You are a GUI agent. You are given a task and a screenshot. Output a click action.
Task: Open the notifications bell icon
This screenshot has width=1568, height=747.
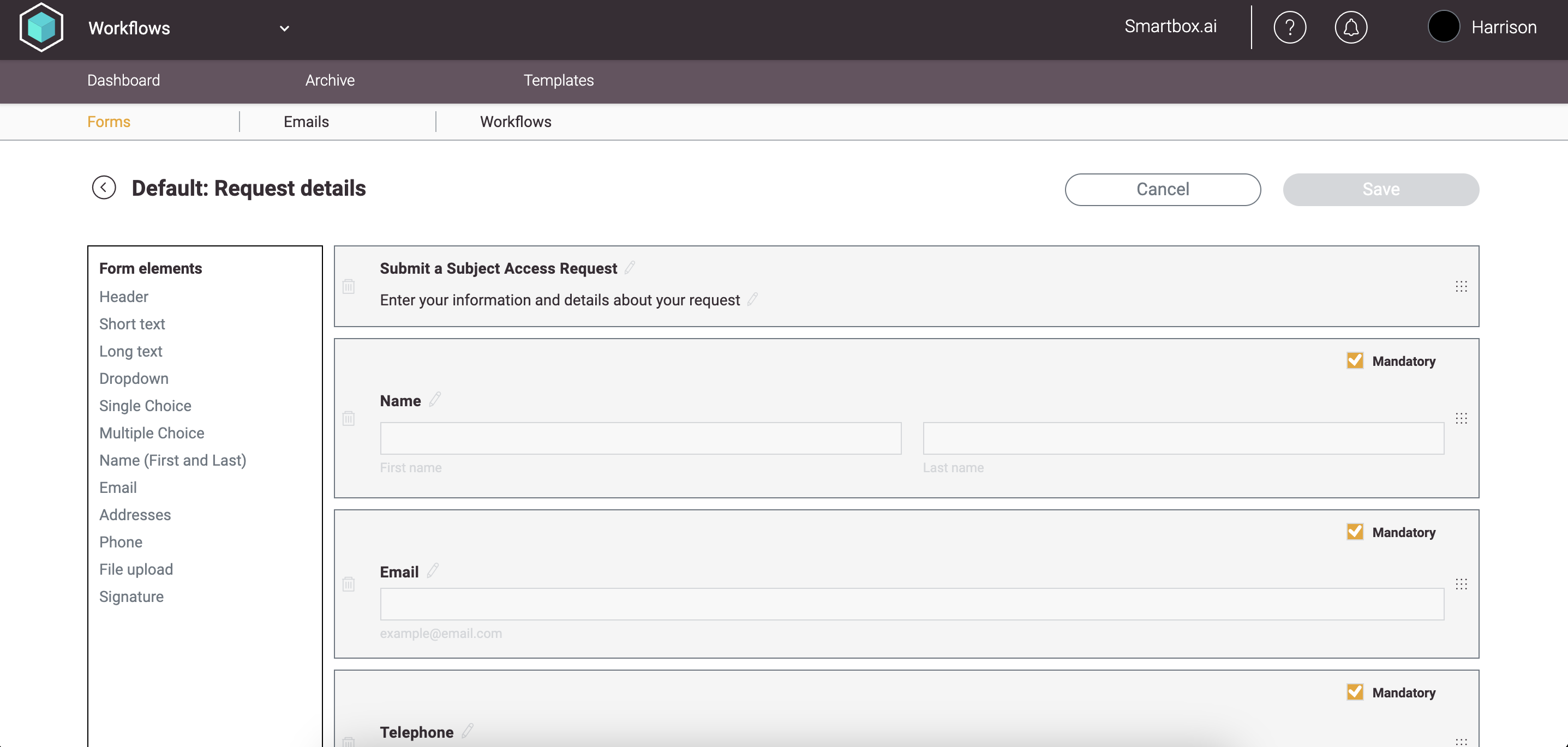(1350, 27)
